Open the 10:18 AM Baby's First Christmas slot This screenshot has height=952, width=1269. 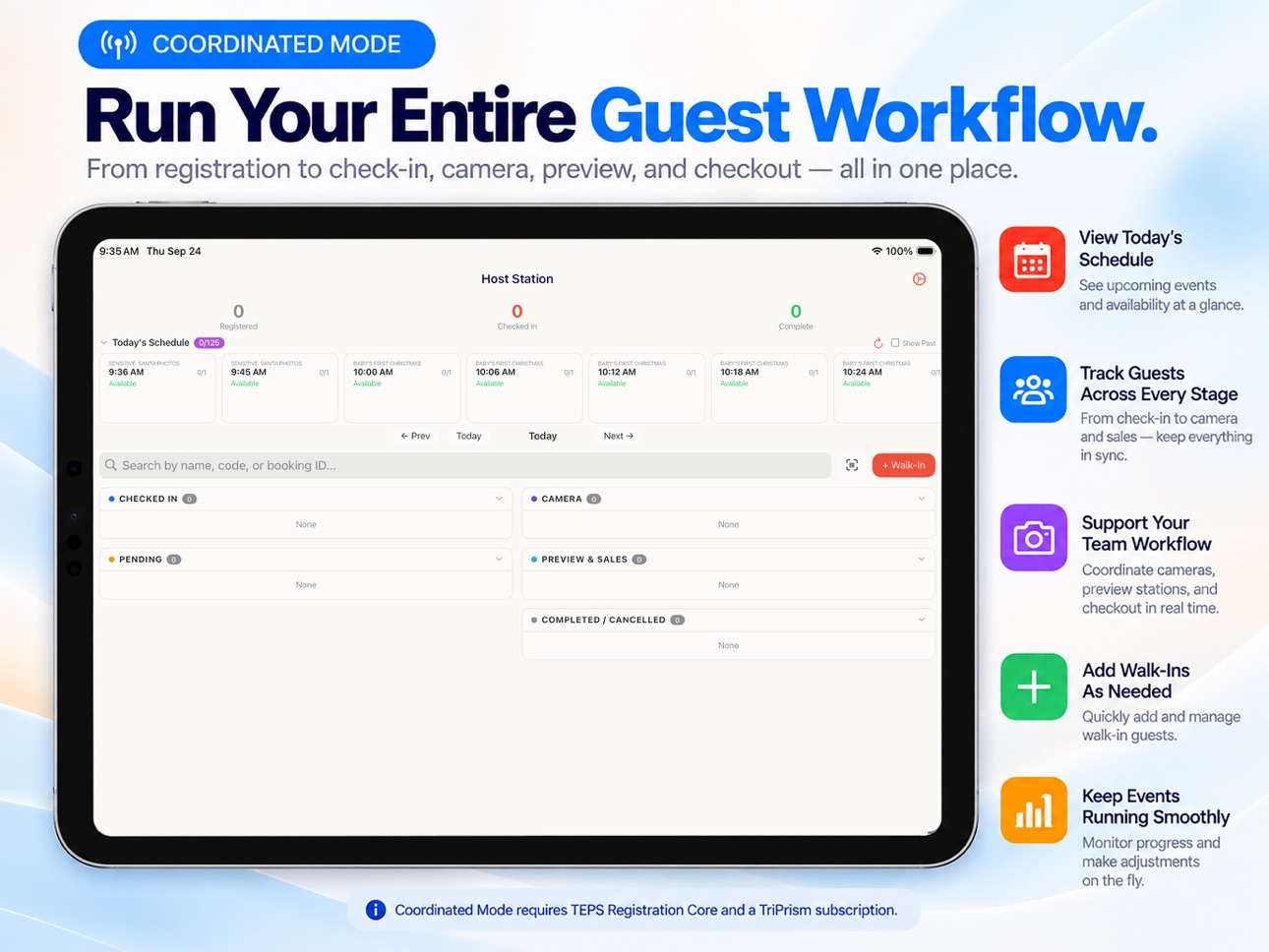pyautogui.click(x=769, y=387)
